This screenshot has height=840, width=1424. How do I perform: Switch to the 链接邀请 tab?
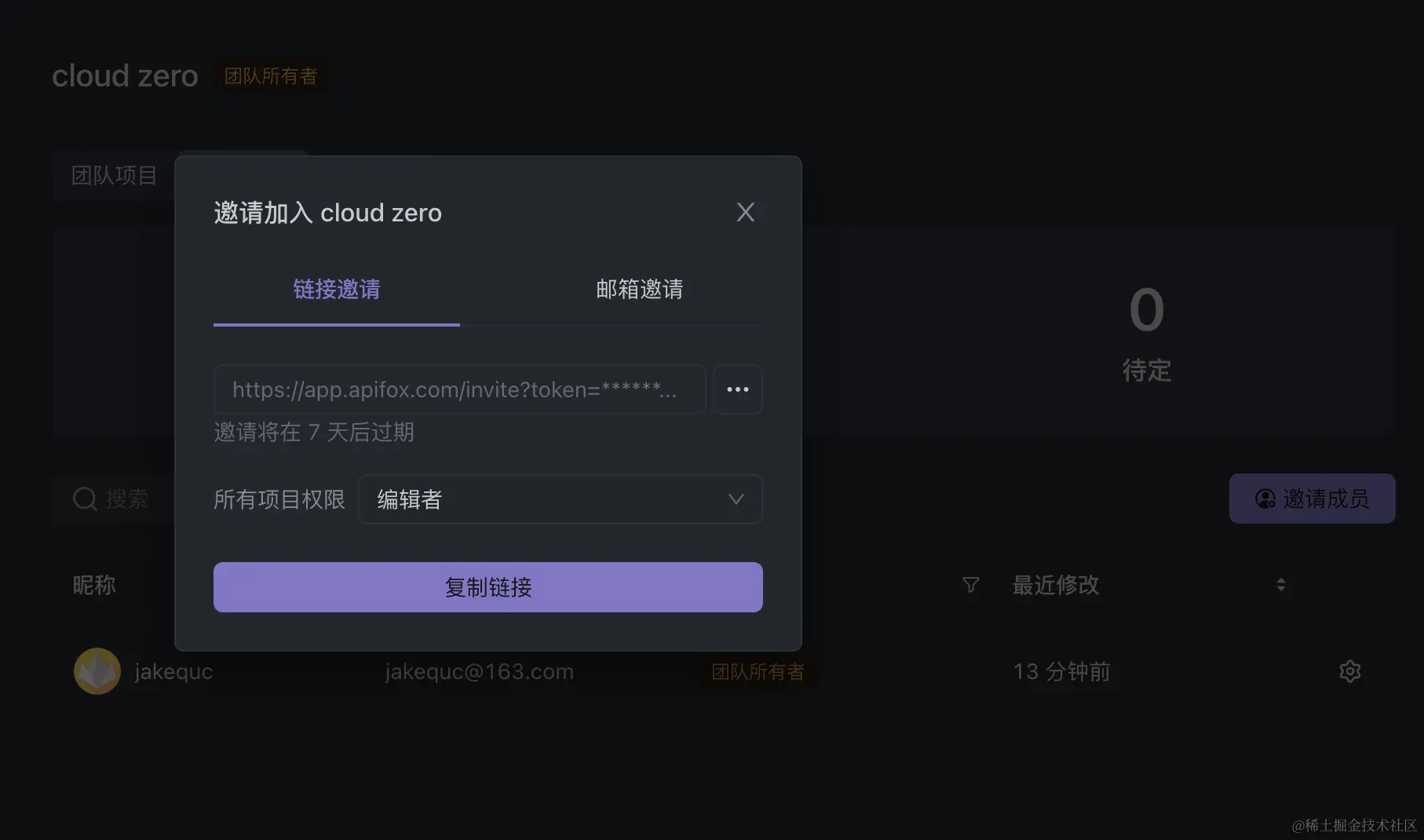pyautogui.click(x=337, y=289)
